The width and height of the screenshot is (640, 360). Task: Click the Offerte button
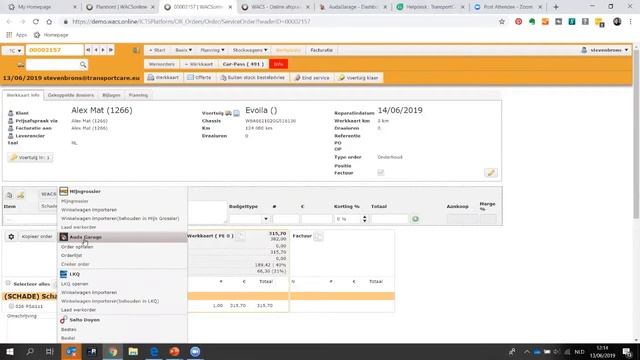200,78
